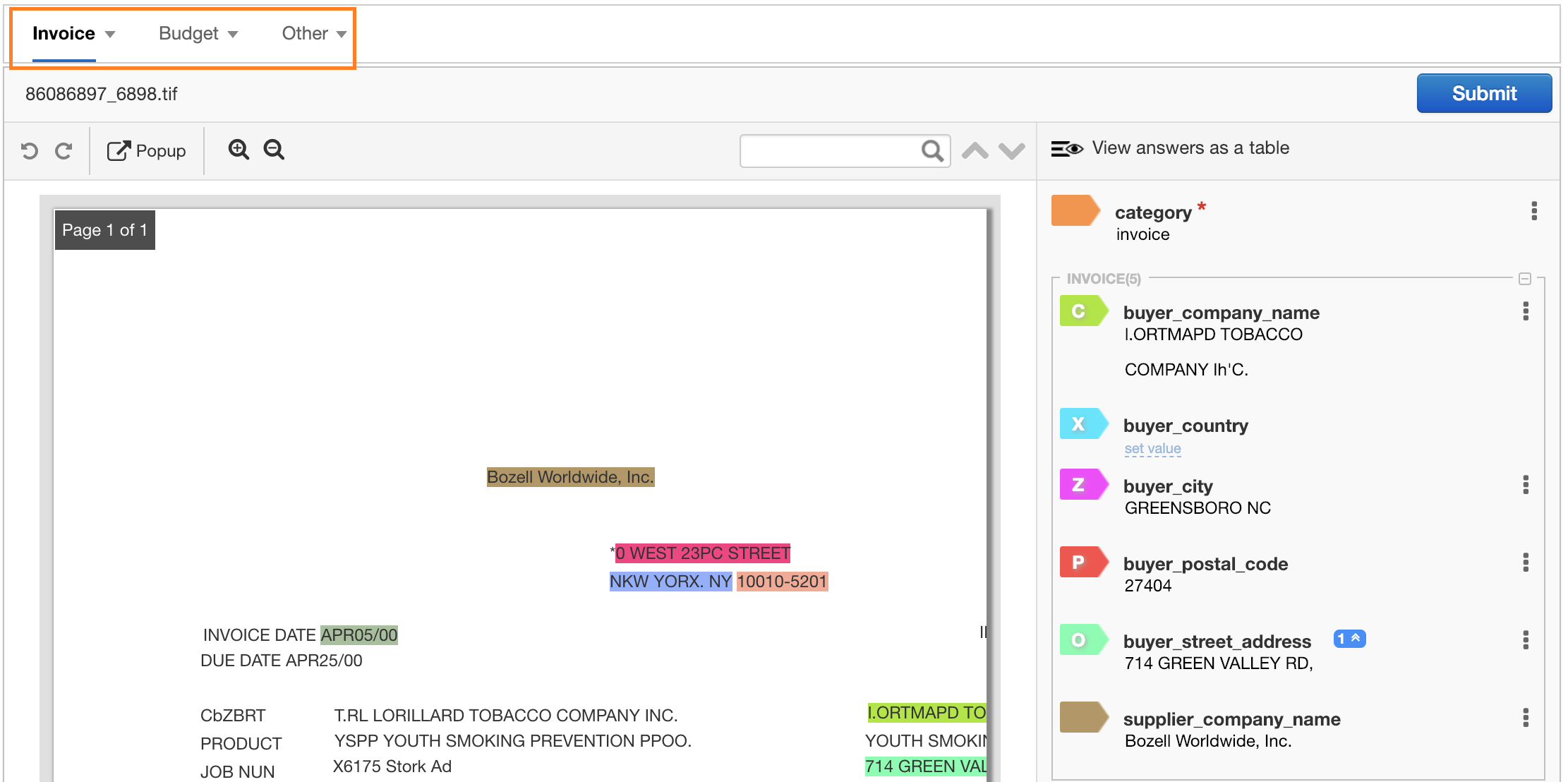Image resolution: width=1568 pixels, height=782 pixels.
Task: Click highlighted APR05/00 invoice date
Action: [359, 635]
